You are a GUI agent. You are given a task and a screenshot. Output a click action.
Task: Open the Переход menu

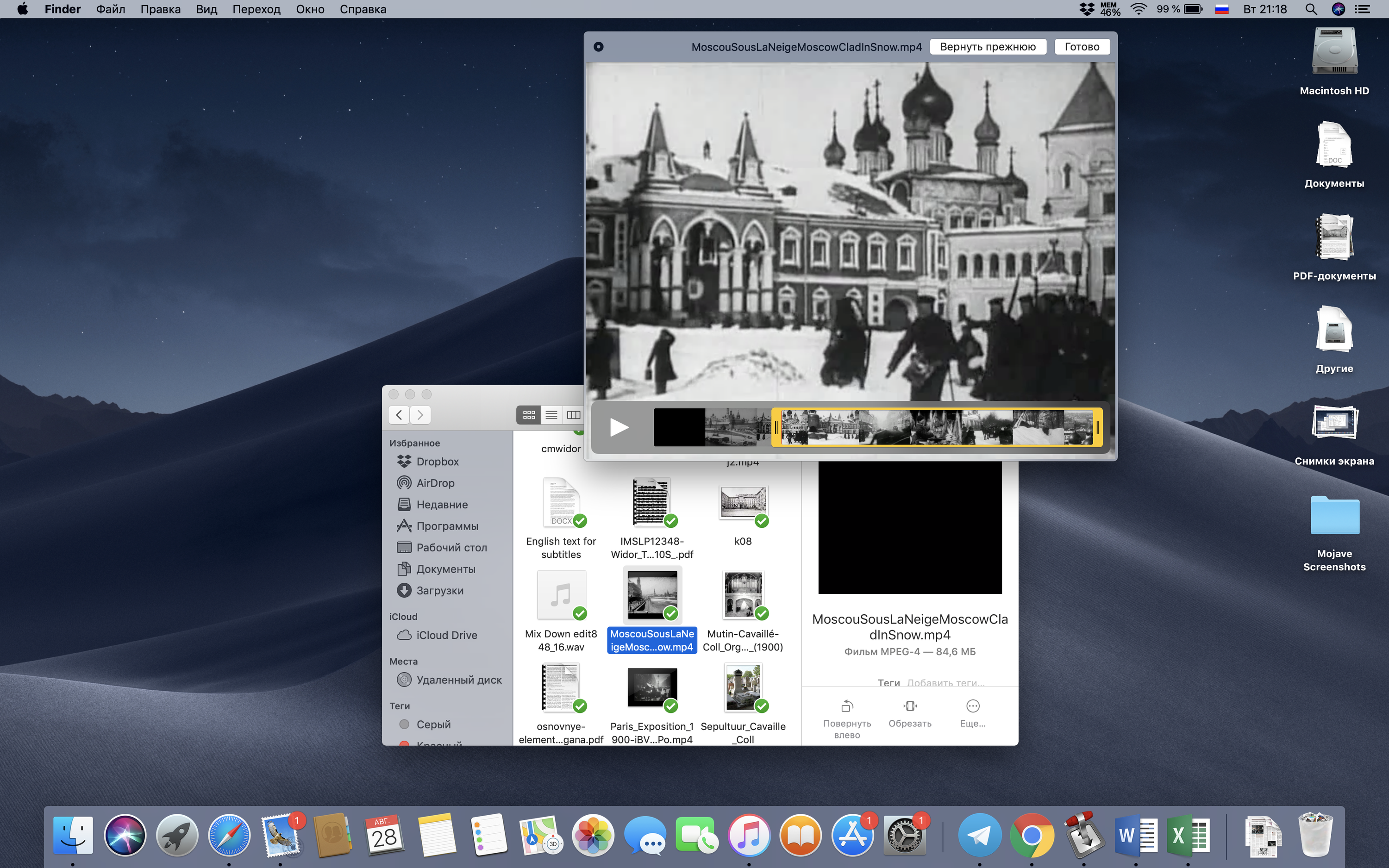point(256,9)
